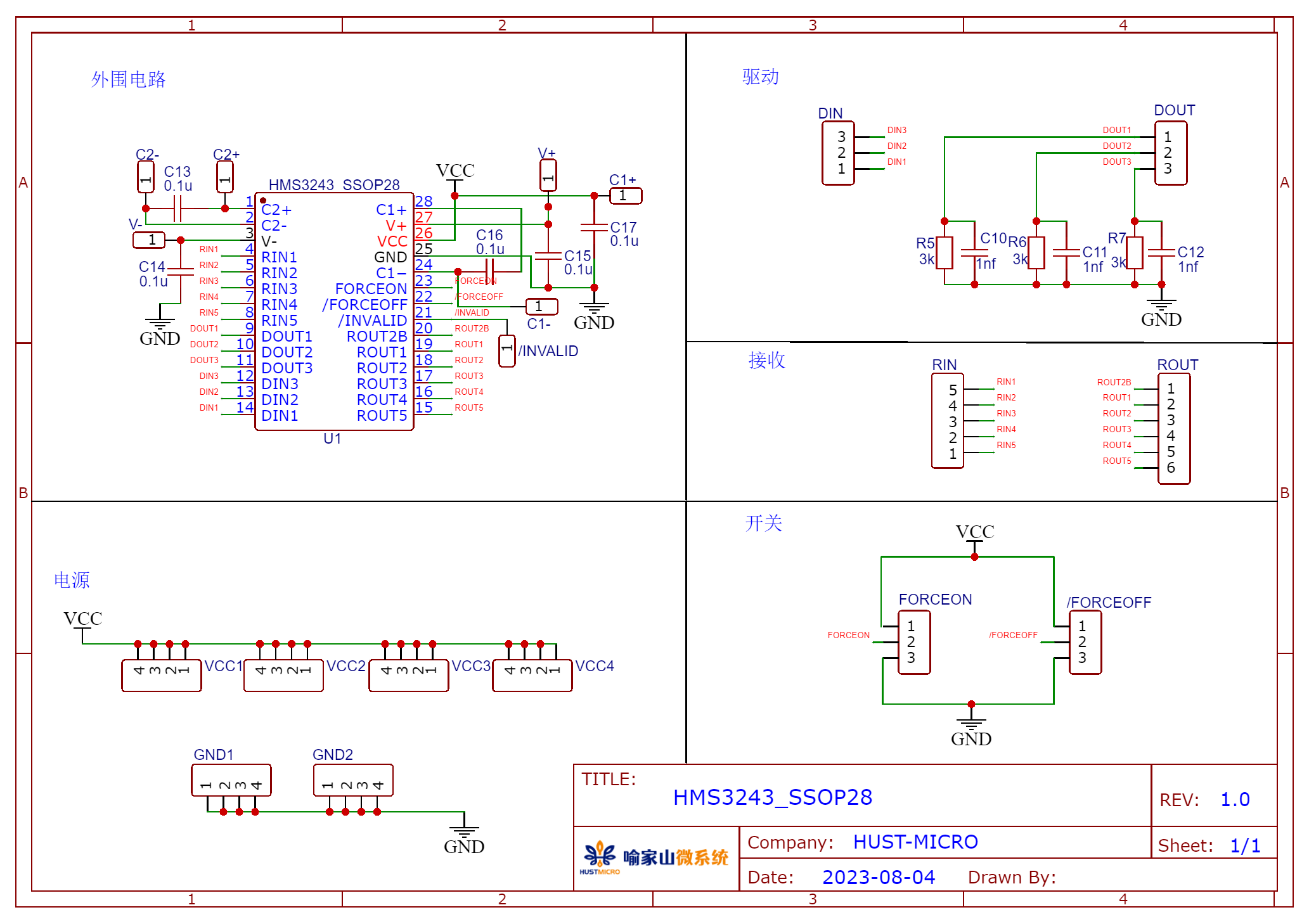Click the REV value 1.0
This screenshot has height=924, width=1309.
(1235, 800)
